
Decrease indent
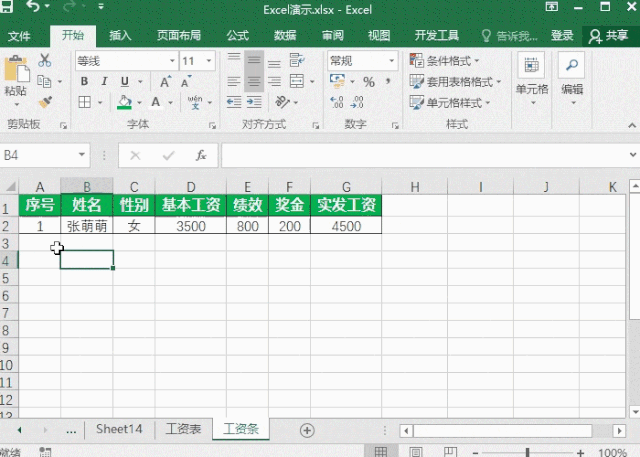pyautogui.click(x=234, y=102)
